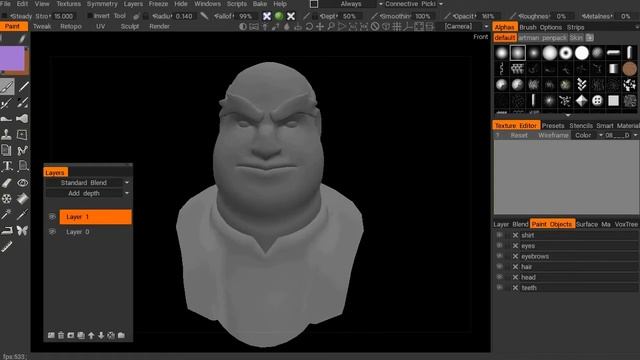Toggle visibility of teeth paint object
Screen dimensions: 640x360
pyautogui.click(x=499, y=288)
